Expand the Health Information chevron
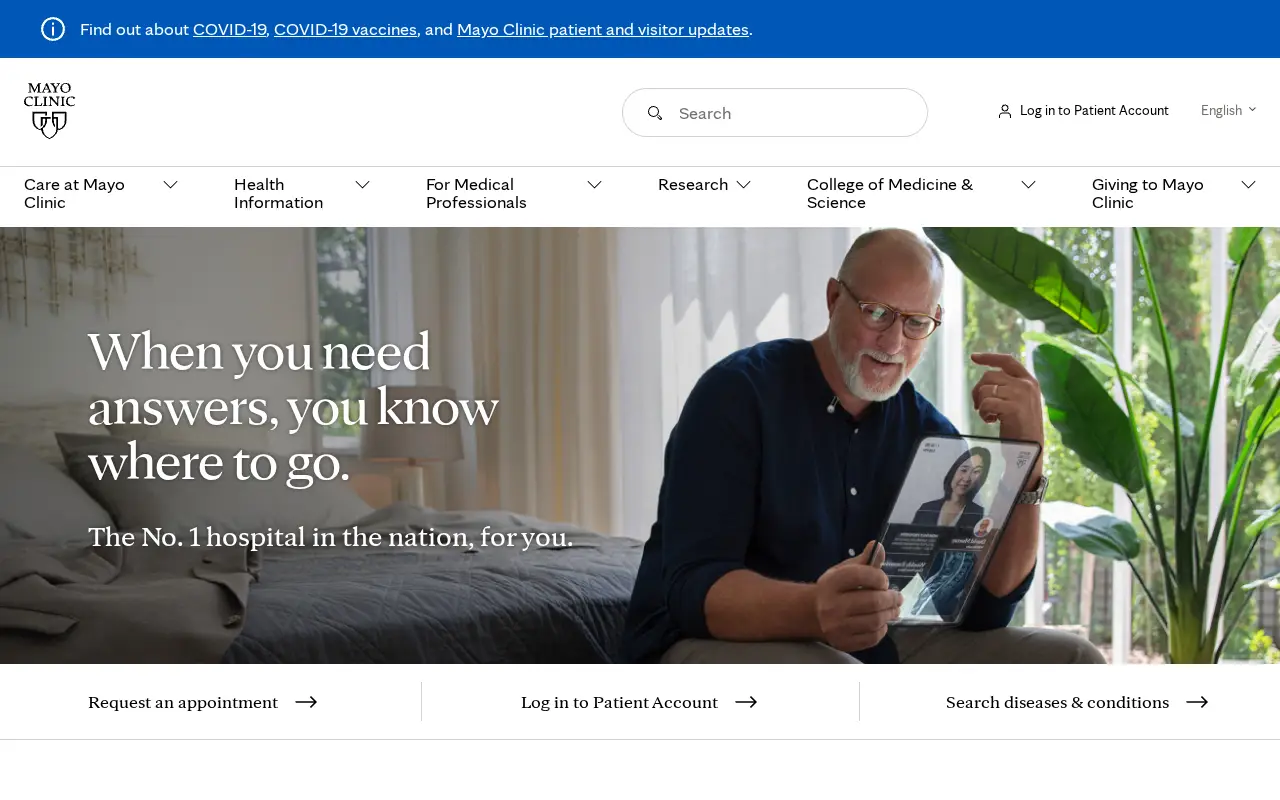Viewport: 1280px width, 800px height. coord(362,185)
